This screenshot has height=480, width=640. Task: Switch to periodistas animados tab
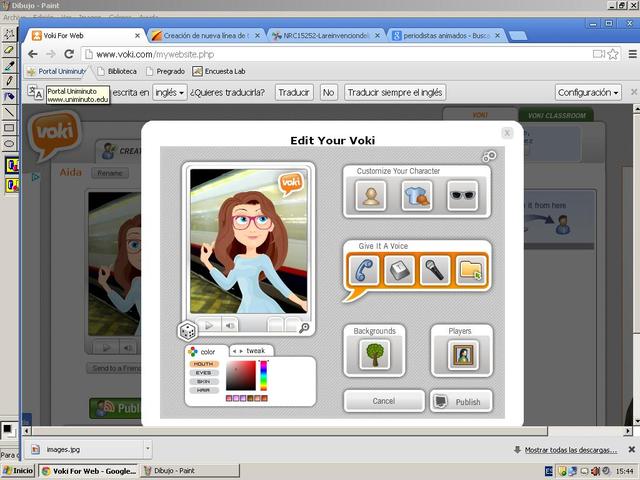tap(445, 36)
